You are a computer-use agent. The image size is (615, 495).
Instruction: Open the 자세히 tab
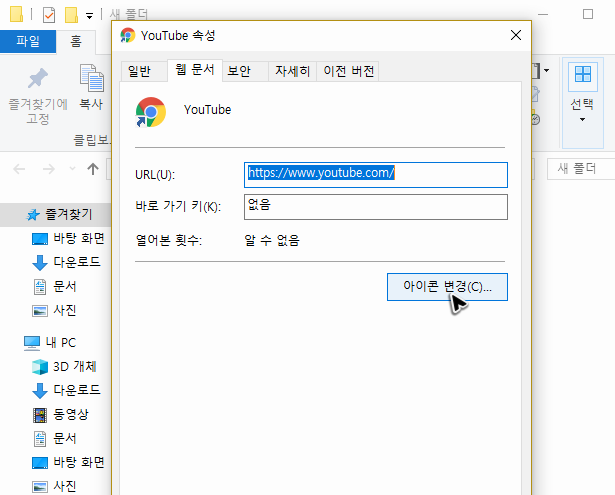click(x=292, y=71)
